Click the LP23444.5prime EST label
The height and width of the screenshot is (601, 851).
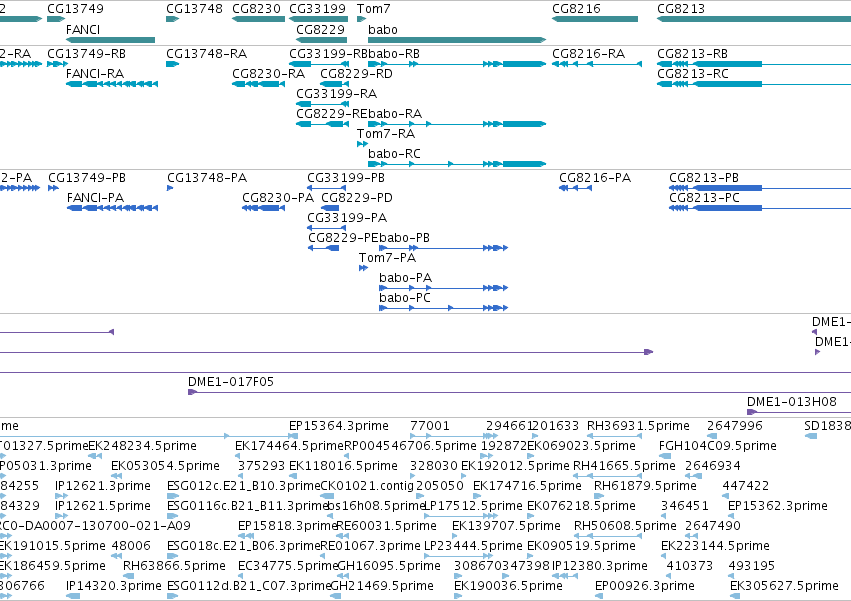(473, 546)
